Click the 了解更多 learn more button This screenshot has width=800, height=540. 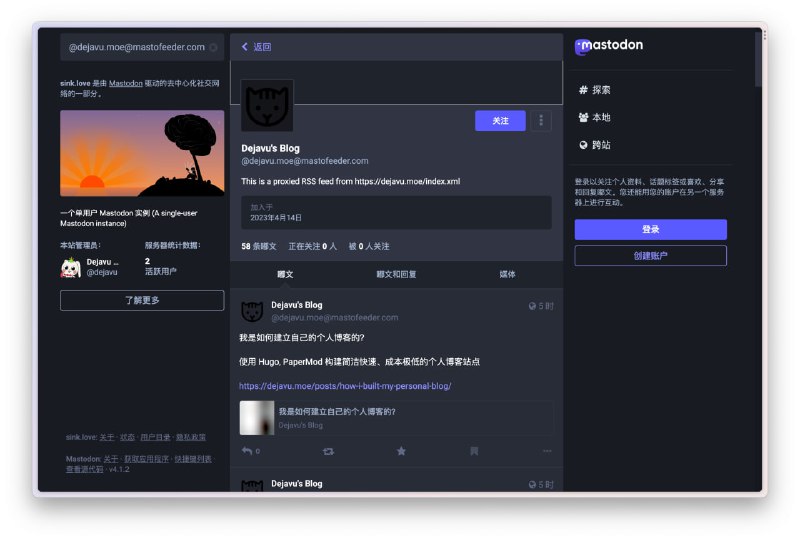[142, 300]
